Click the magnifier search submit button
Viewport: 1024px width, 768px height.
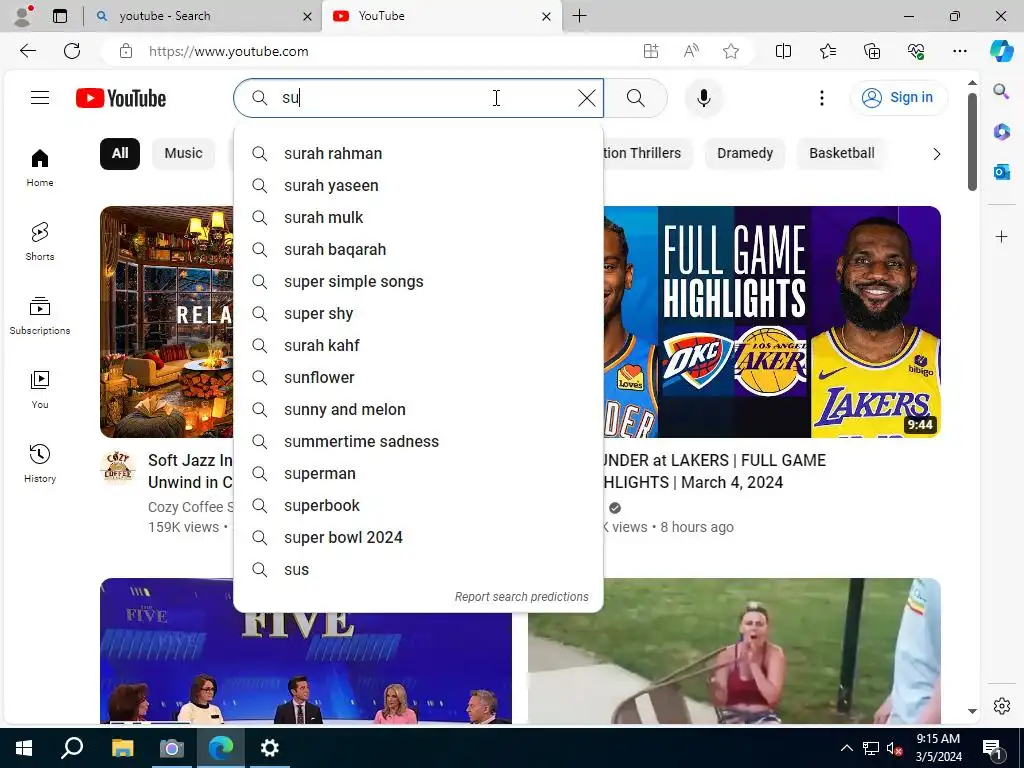point(635,98)
